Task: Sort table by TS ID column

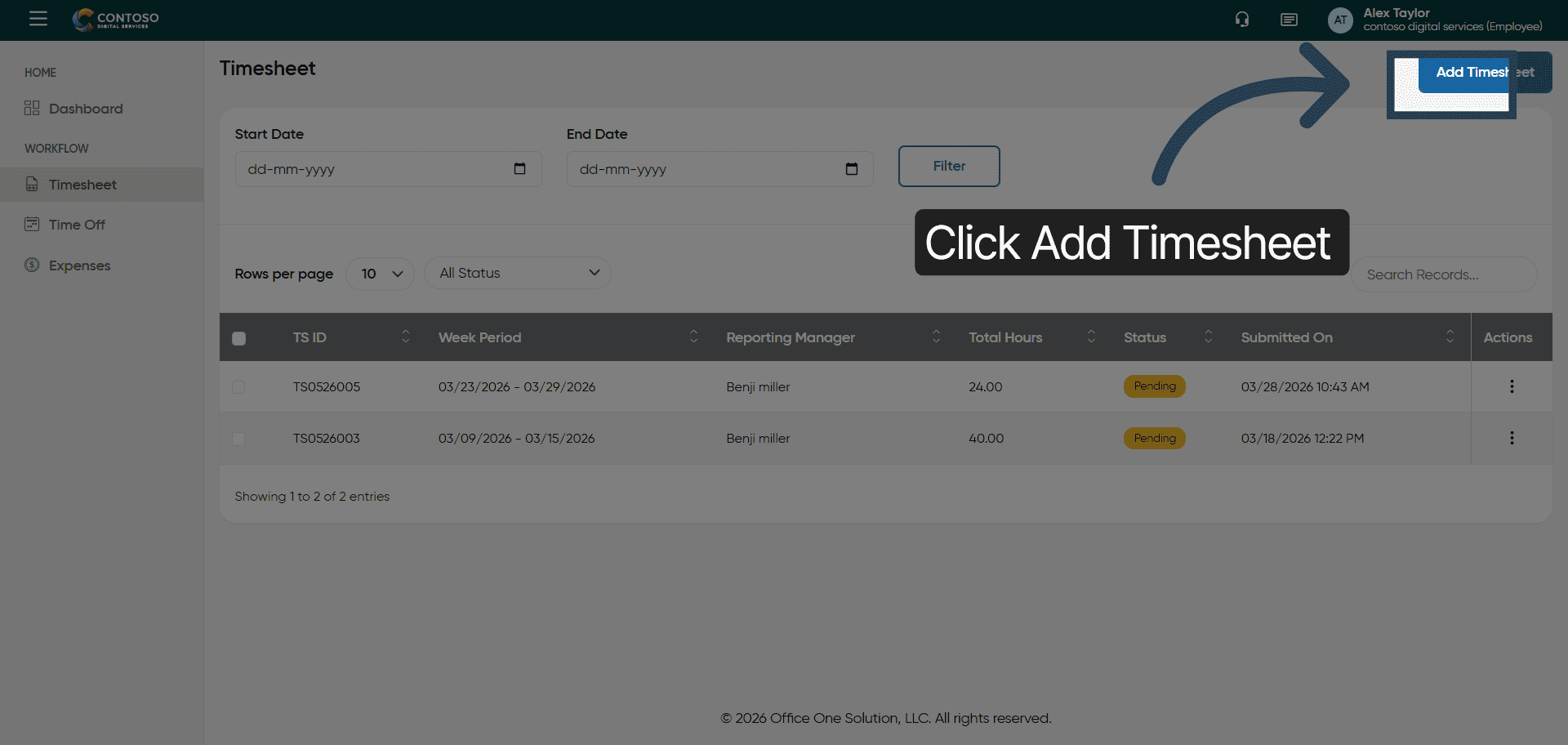Action: 405,337
